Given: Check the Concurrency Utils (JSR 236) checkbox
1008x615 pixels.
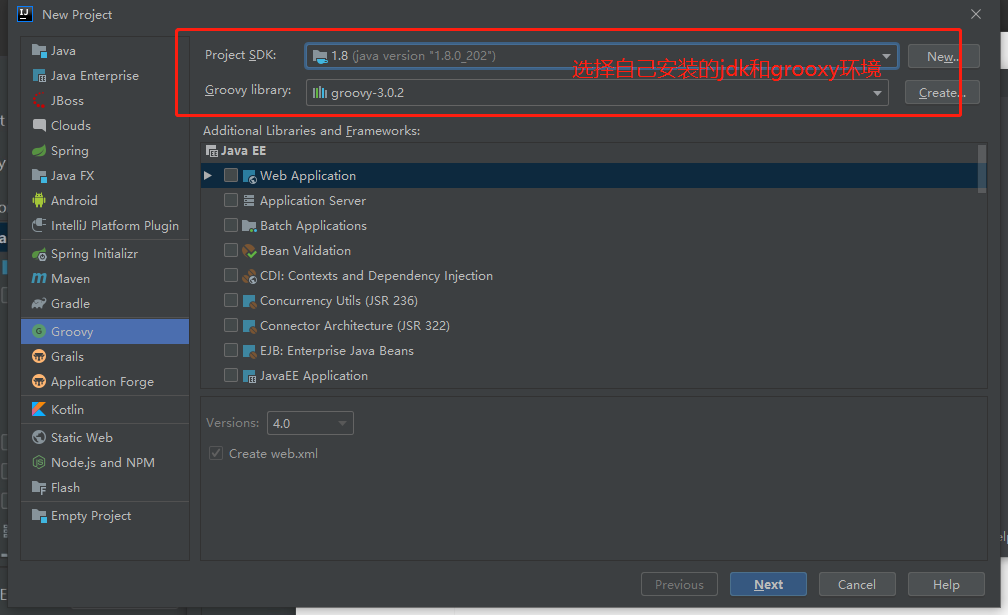Looking at the screenshot, I should [x=231, y=300].
